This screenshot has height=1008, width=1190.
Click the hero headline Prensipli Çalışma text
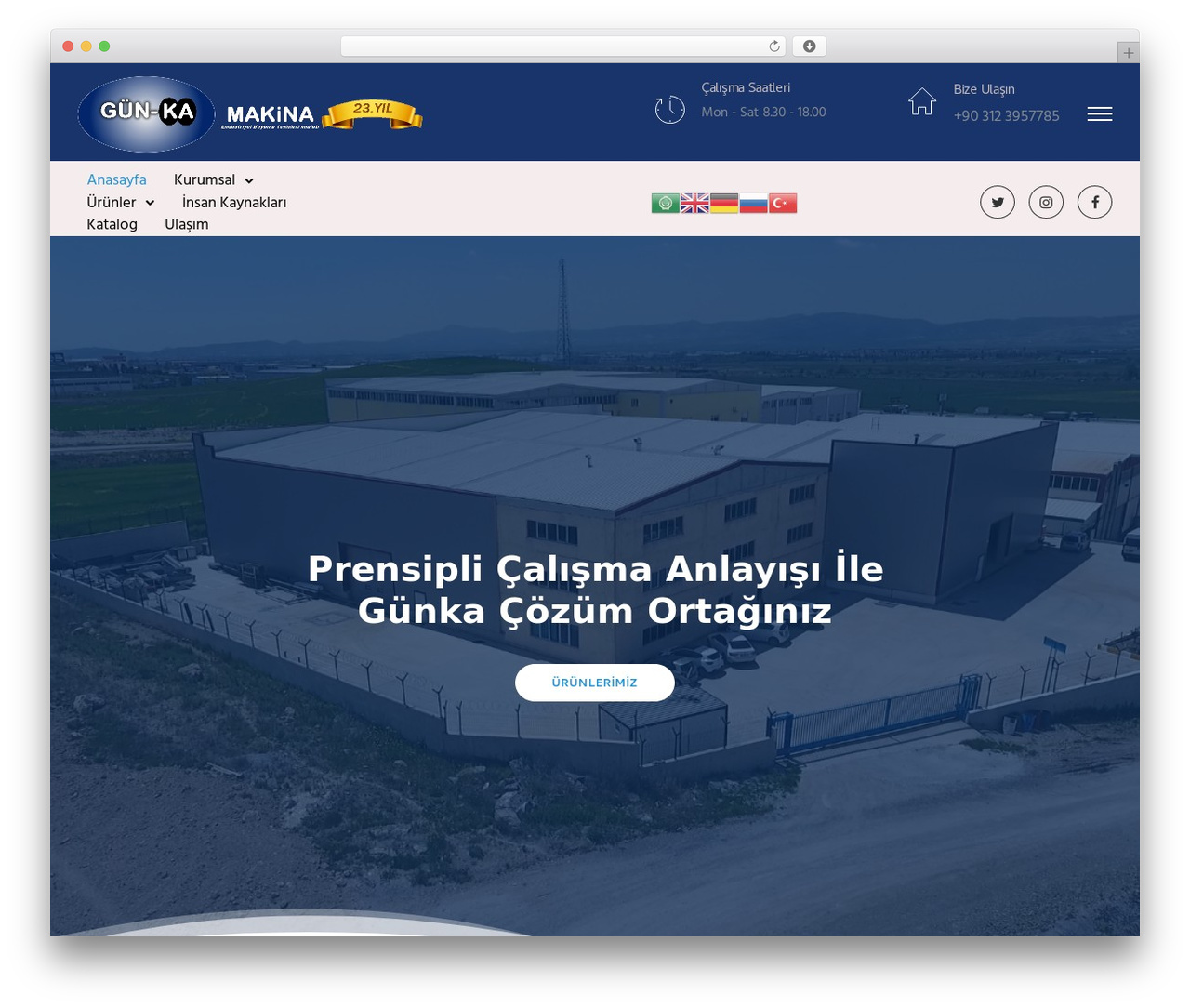pos(595,590)
